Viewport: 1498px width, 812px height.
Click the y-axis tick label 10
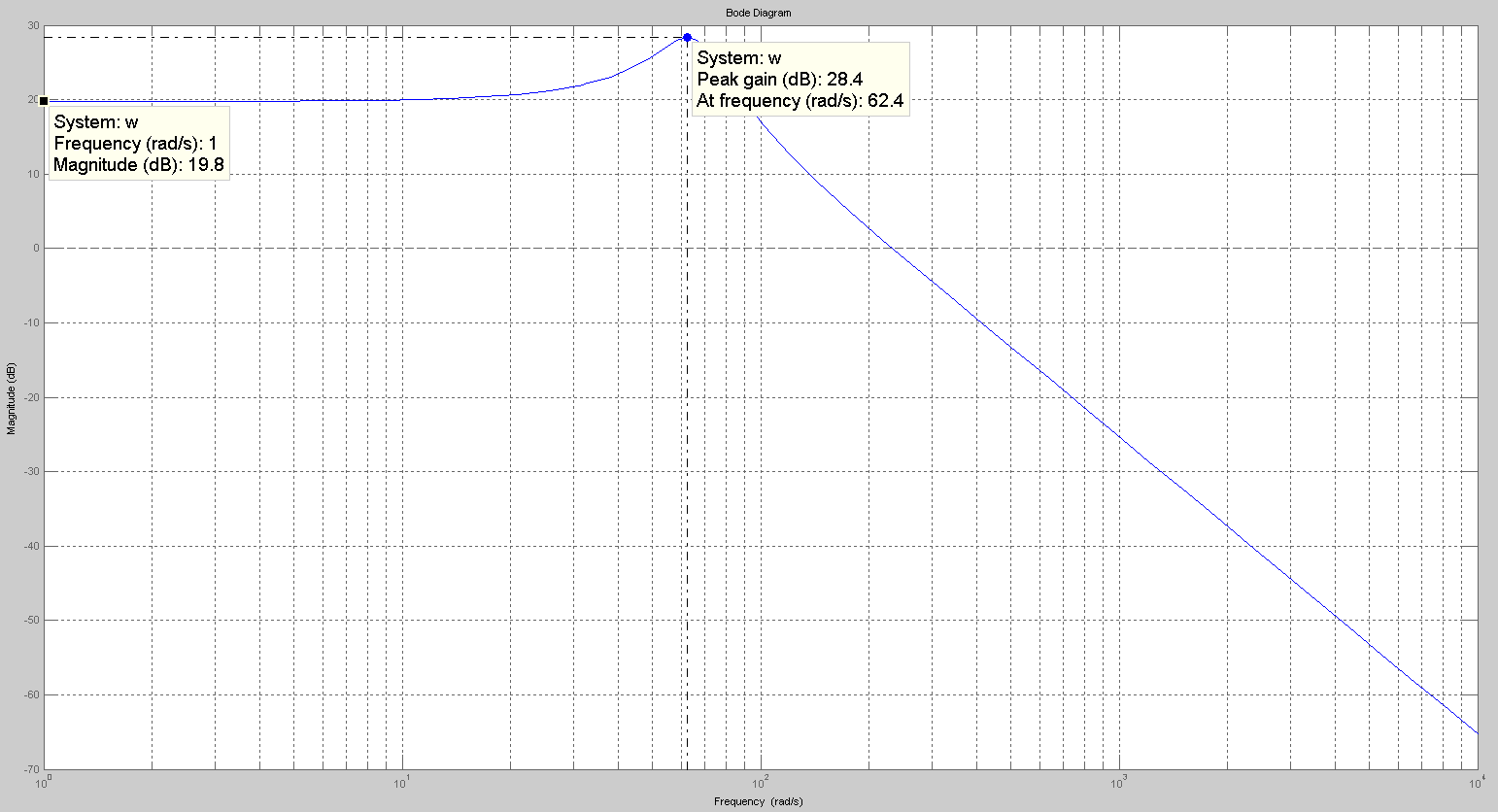(34, 175)
